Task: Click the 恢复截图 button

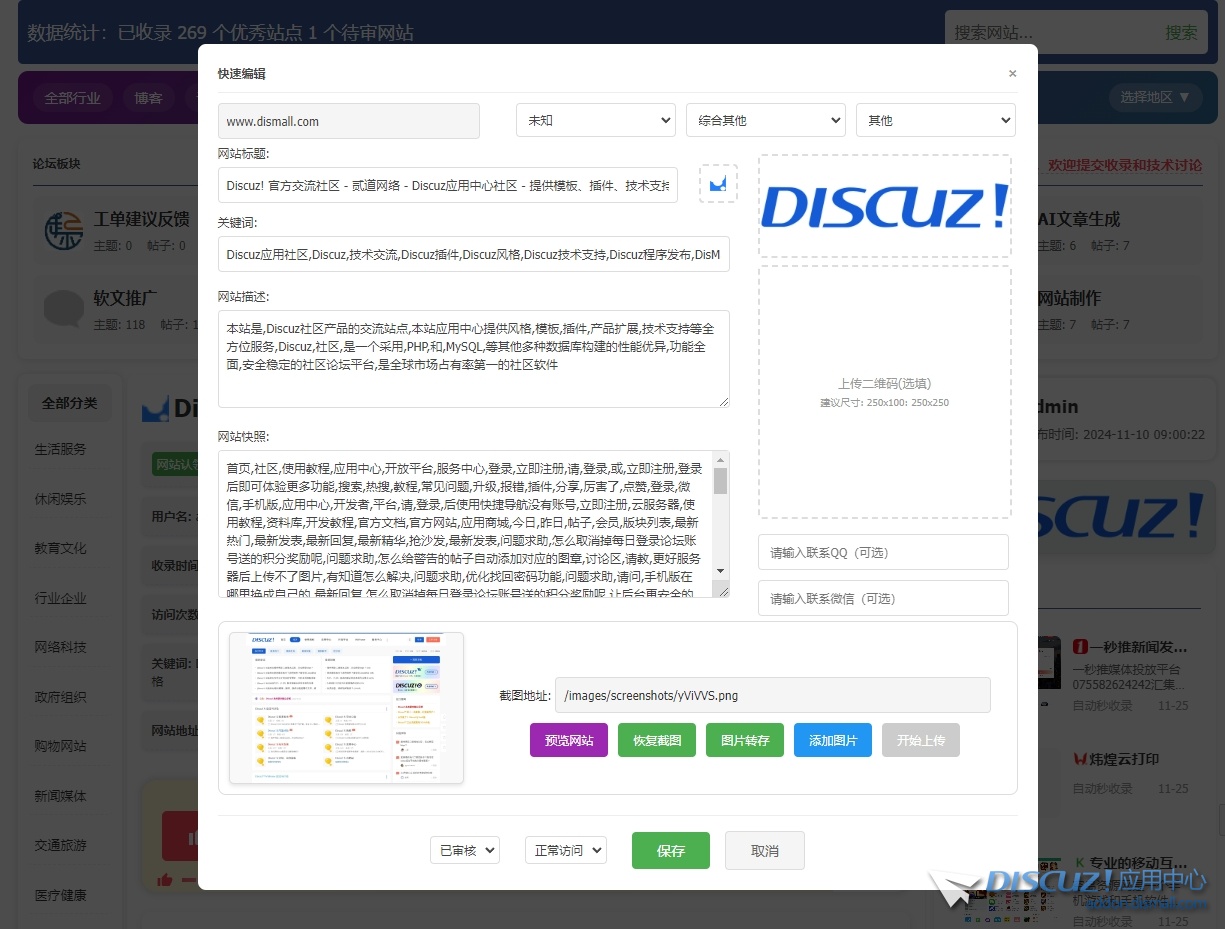Action: (x=657, y=741)
